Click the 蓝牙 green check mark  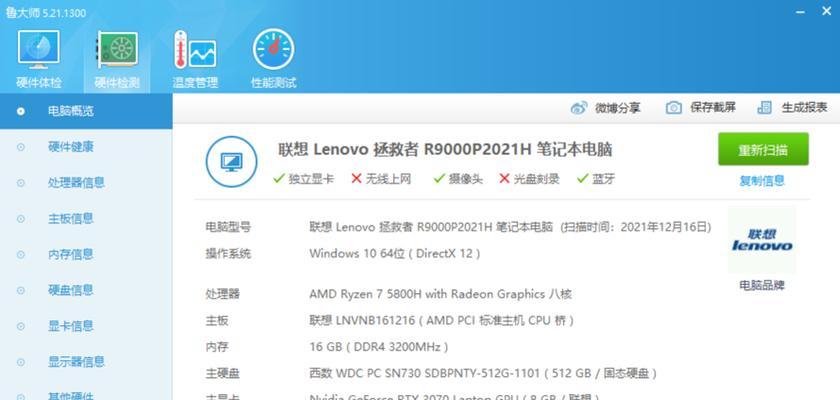(x=583, y=178)
